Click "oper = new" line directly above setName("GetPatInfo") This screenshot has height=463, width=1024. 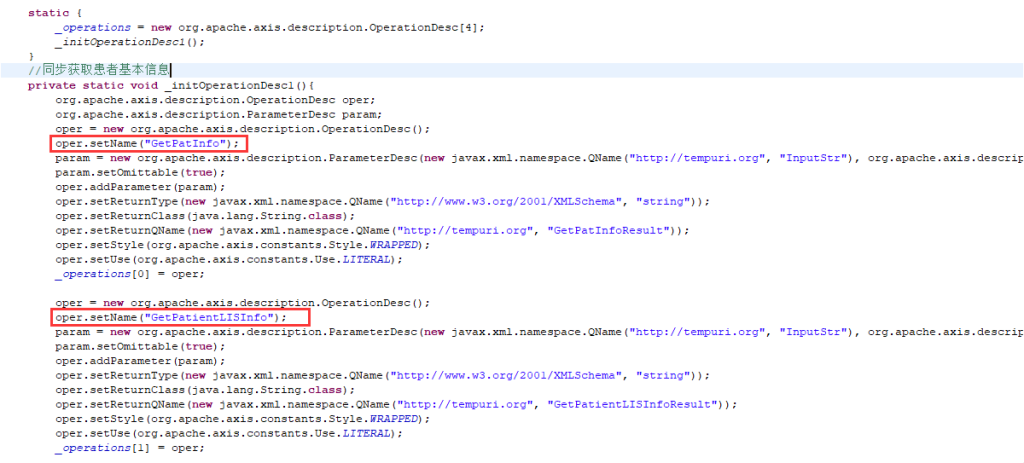point(243,129)
